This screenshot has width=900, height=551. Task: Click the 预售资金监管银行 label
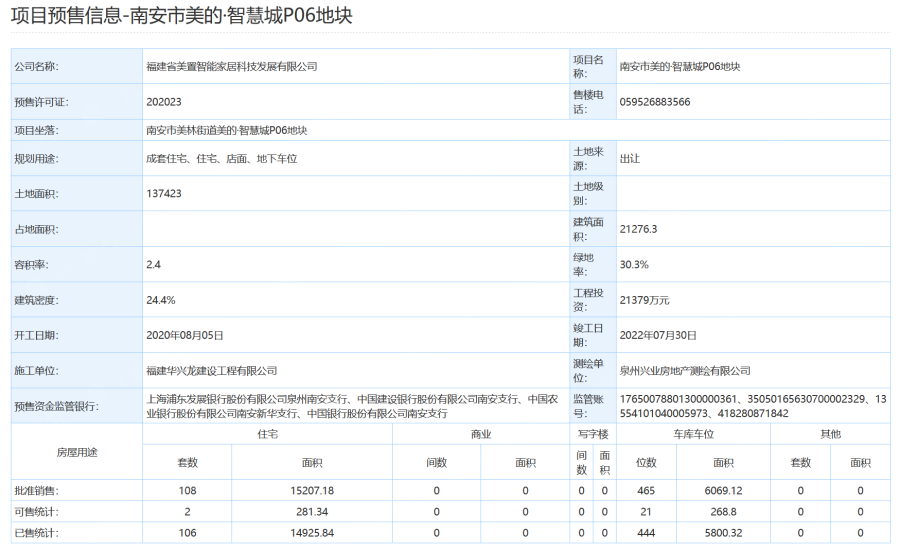(56, 406)
